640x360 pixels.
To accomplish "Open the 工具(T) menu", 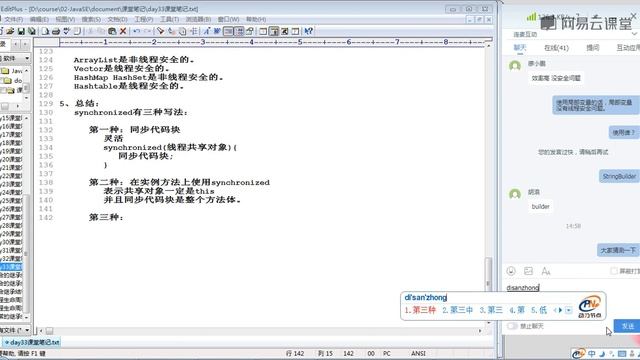I will pos(169,19).
